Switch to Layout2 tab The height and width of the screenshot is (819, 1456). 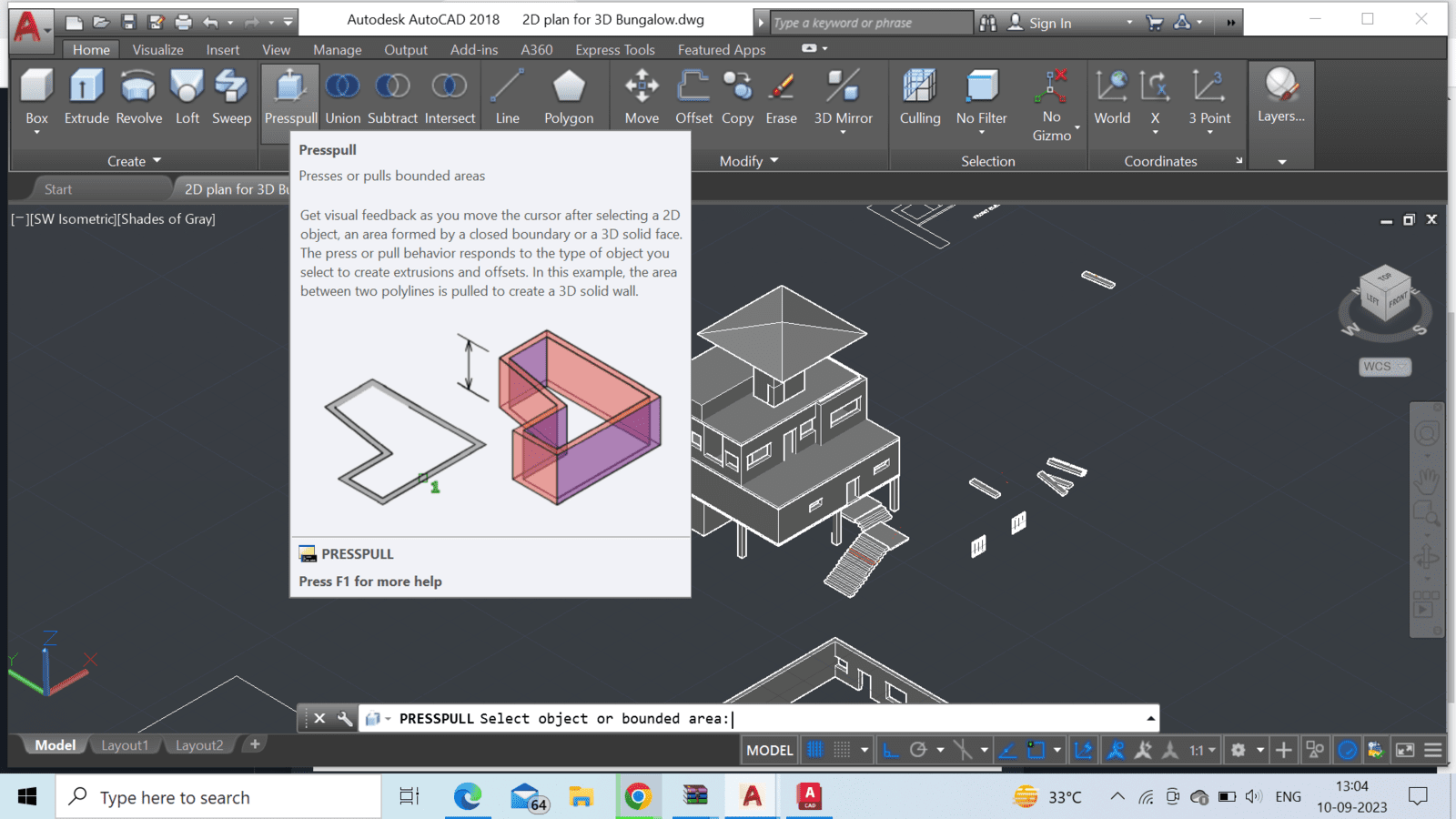[198, 745]
